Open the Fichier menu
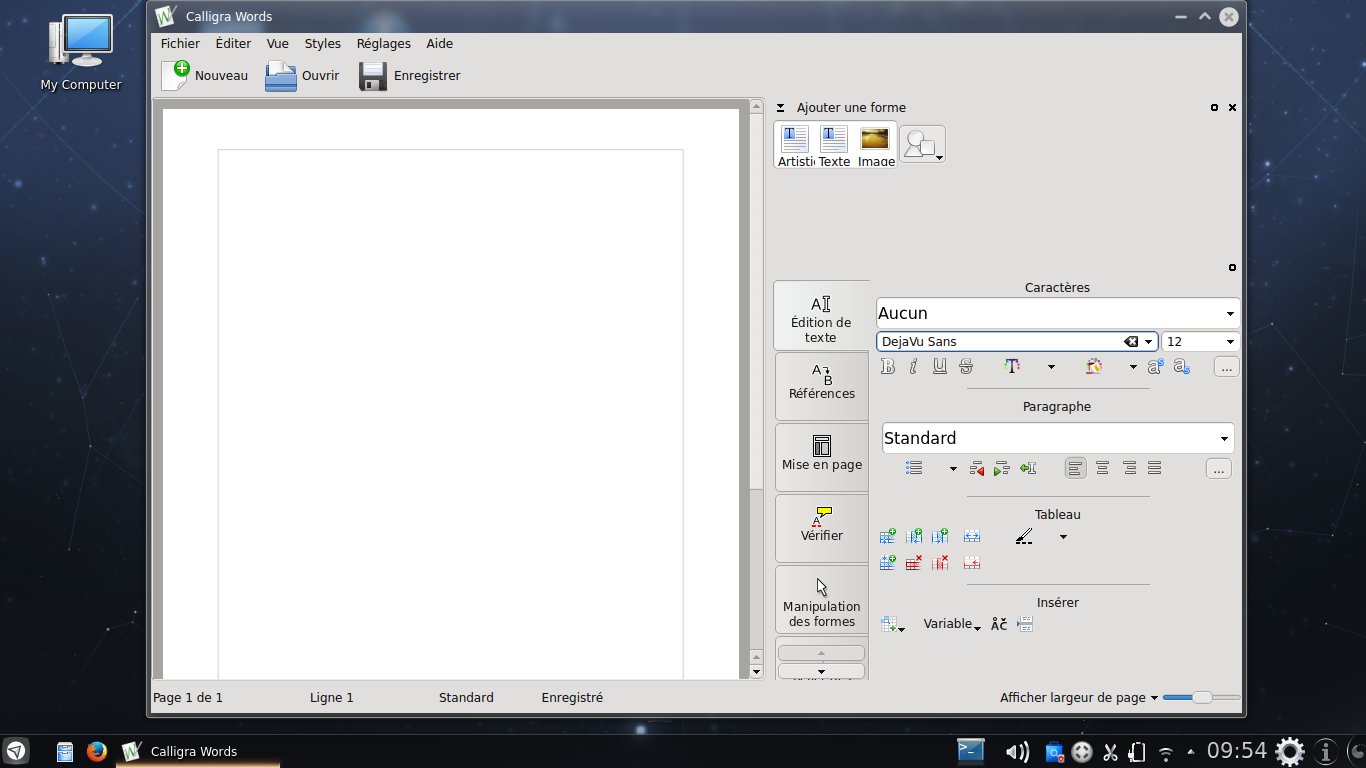The width and height of the screenshot is (1366, 768). 180,44
